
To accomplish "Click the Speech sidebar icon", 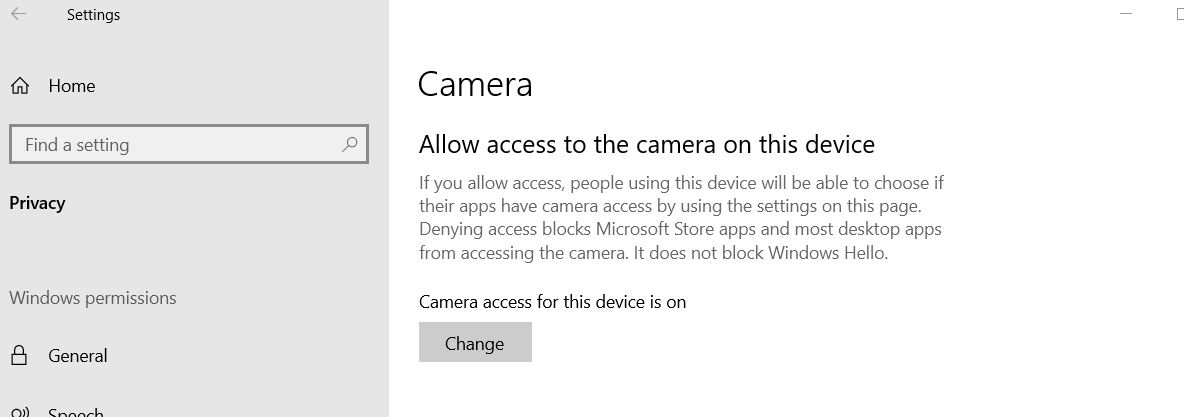I will [20, 412].
